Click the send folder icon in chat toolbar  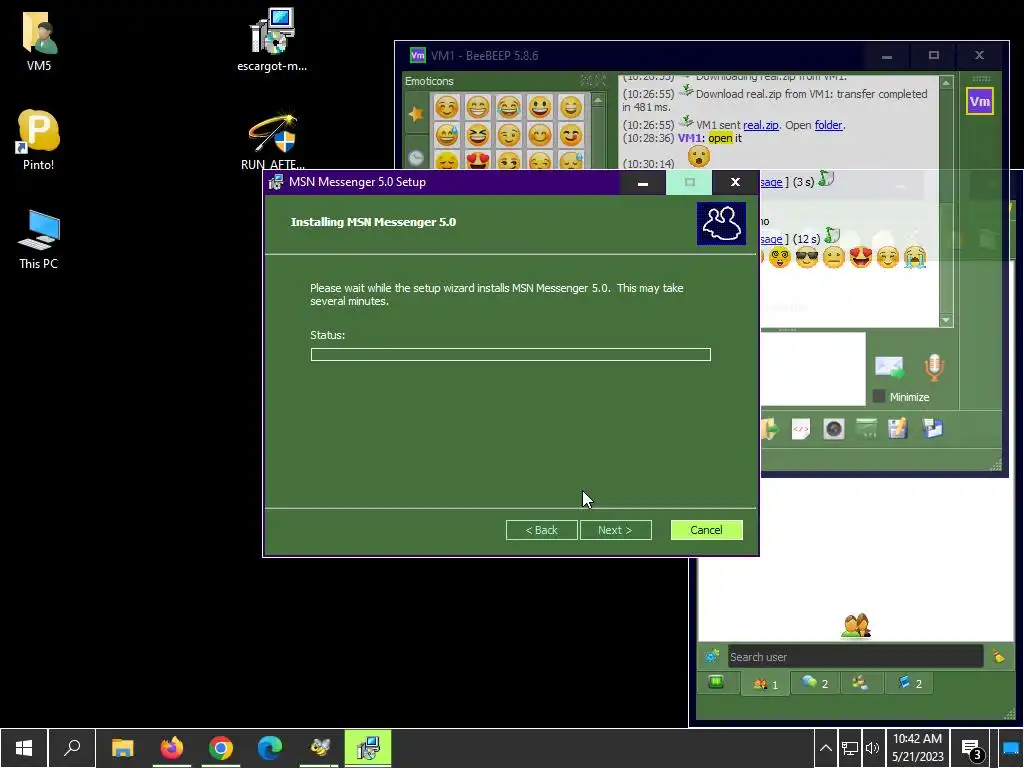771,429
